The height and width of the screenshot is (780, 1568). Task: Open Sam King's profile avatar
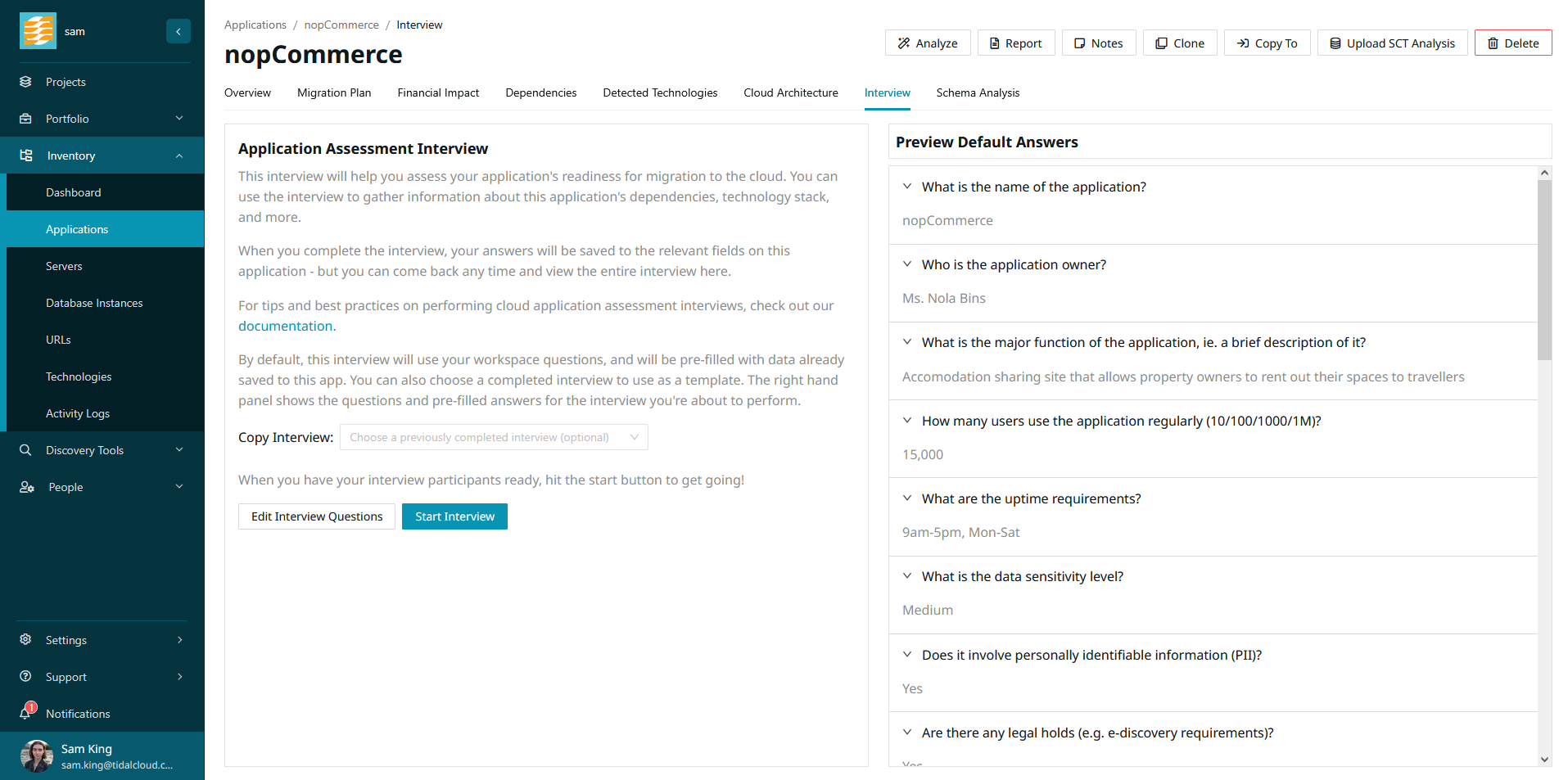[37, 755]
